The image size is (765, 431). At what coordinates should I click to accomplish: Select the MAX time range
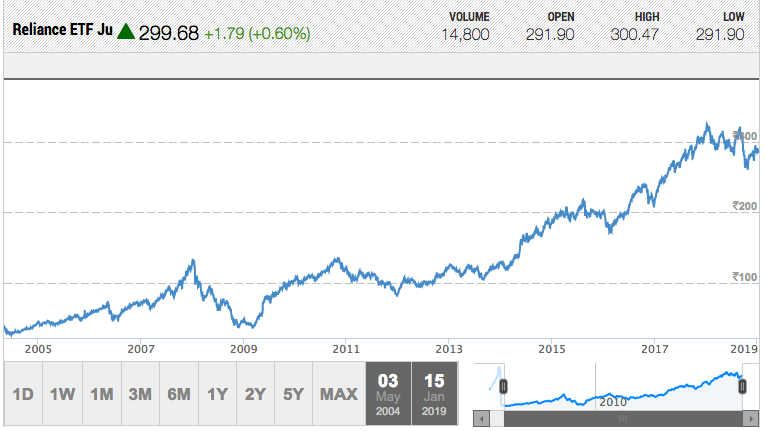click(339, 393)
